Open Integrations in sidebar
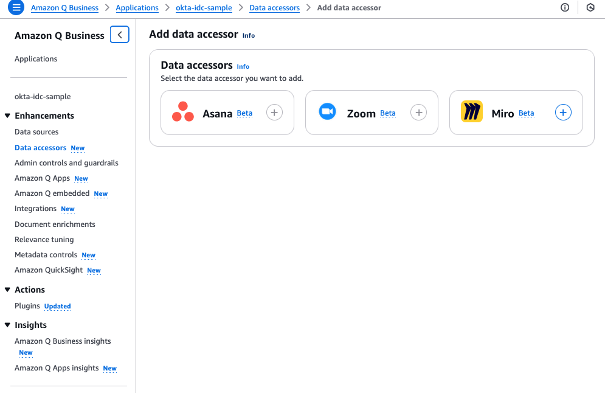Image resolution: width=606 pixels, height=394 pixels. click(35, 209)
